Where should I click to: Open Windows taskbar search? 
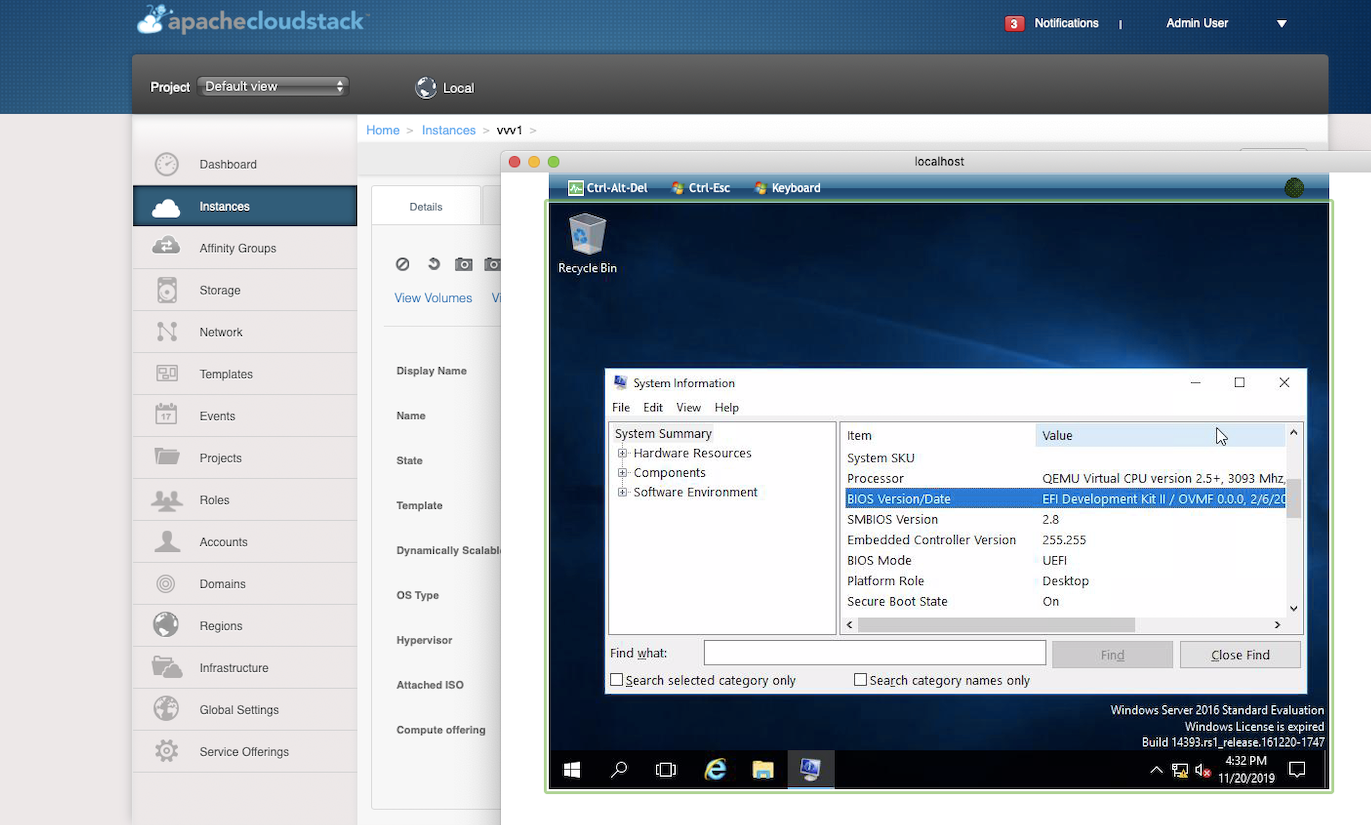619,769
